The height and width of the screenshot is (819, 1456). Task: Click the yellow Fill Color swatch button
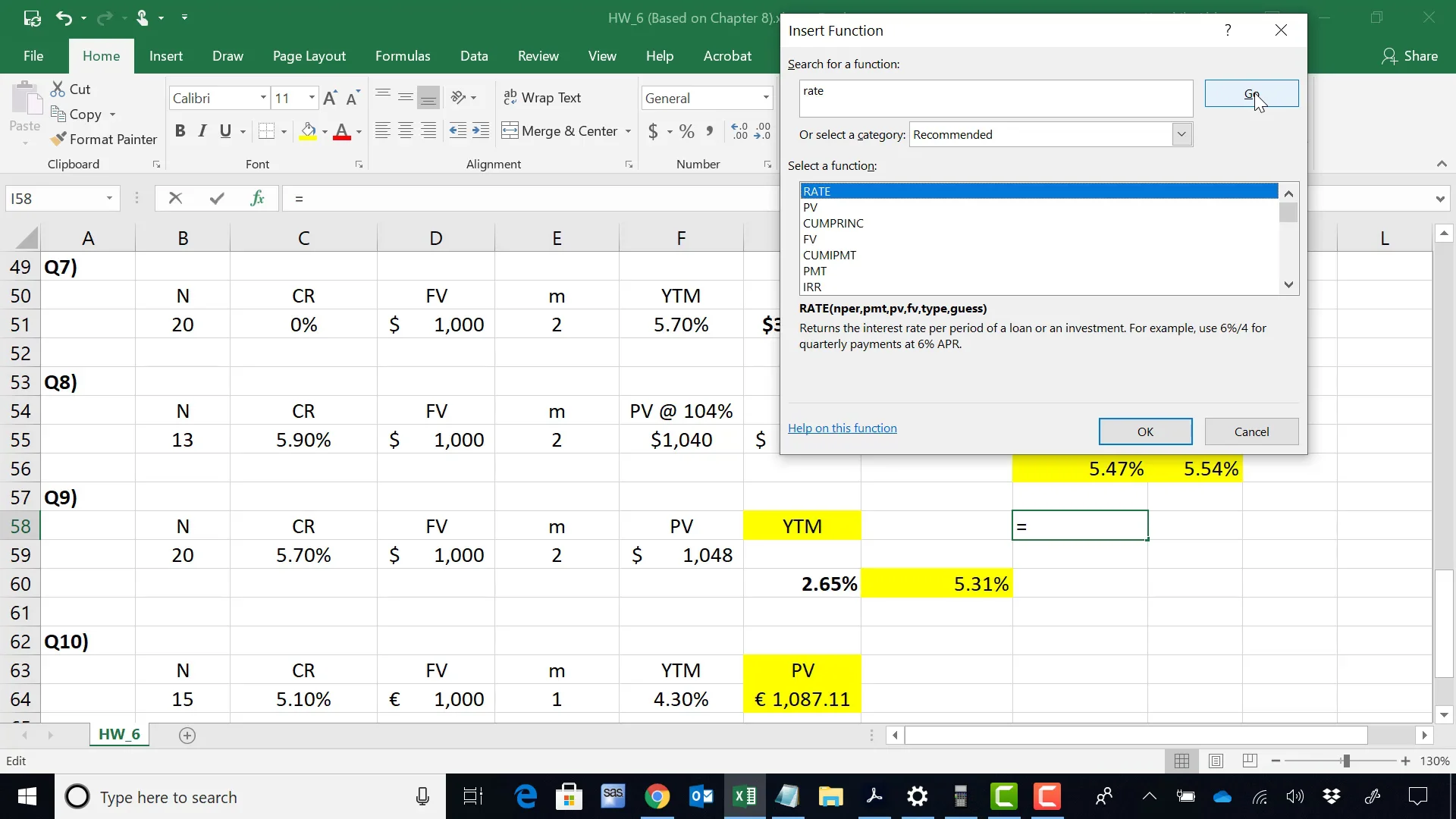308,131
